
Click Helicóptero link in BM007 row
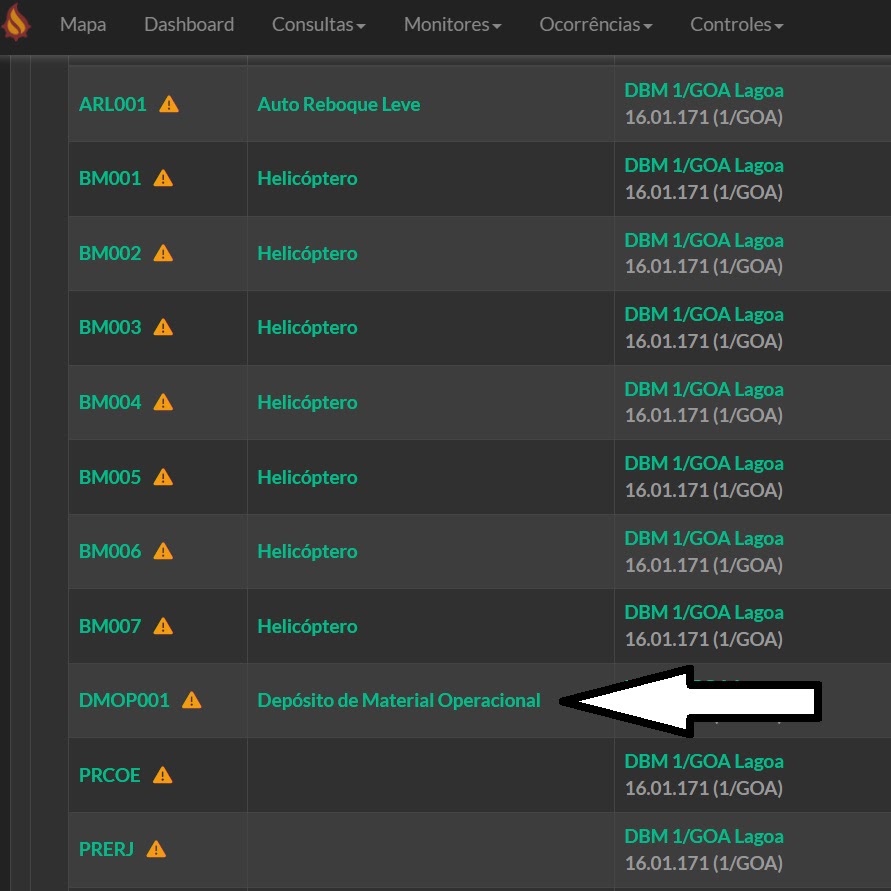307,627
